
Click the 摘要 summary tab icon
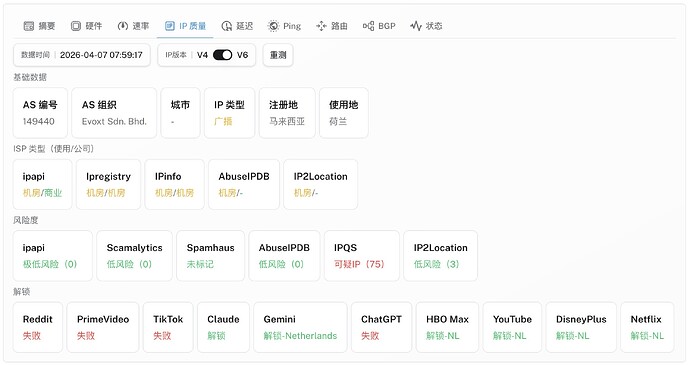click(x=29, y=26)
